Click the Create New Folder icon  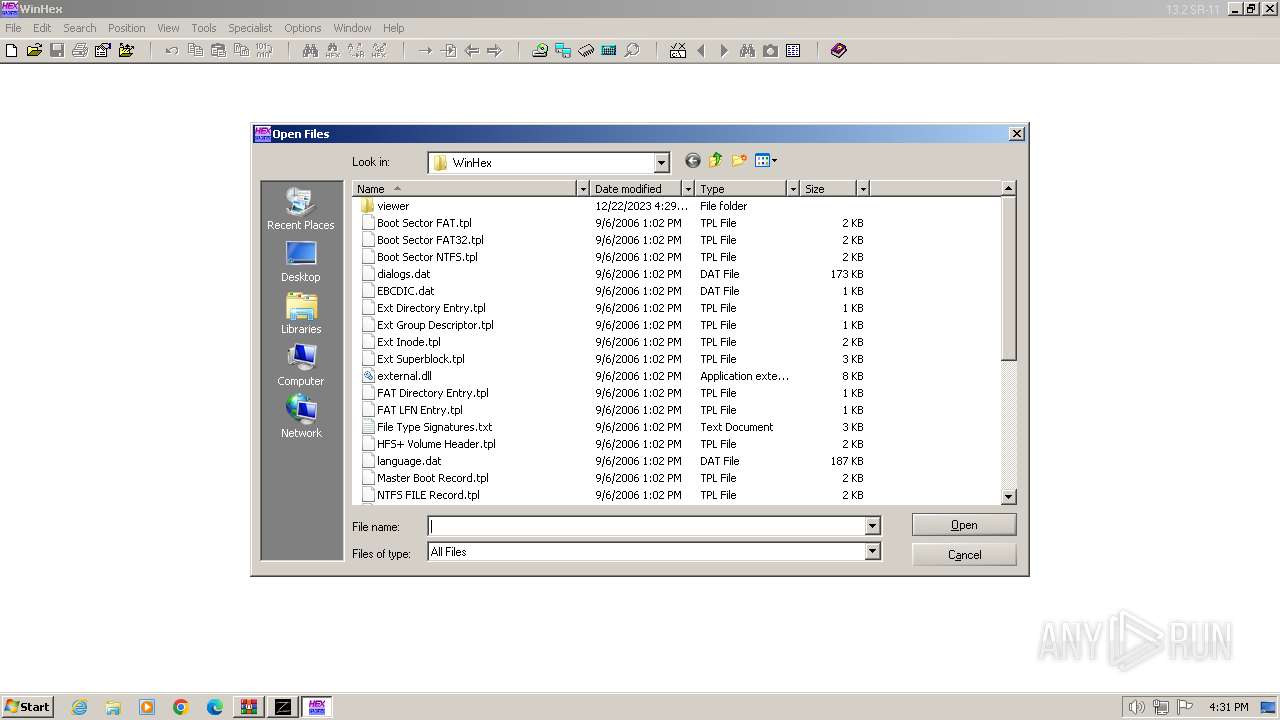[x=739, y=161]
